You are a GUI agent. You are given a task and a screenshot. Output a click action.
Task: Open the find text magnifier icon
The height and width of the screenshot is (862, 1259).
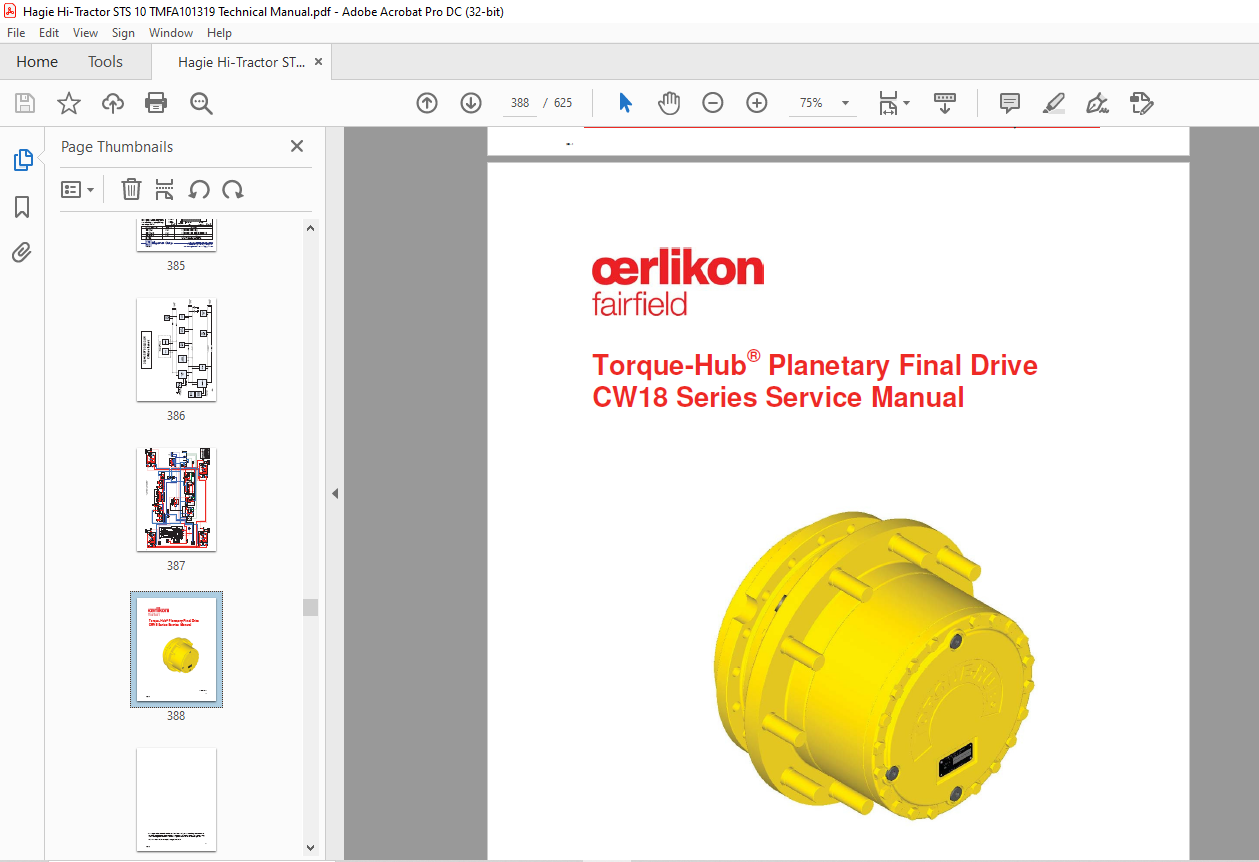(201, 103)
